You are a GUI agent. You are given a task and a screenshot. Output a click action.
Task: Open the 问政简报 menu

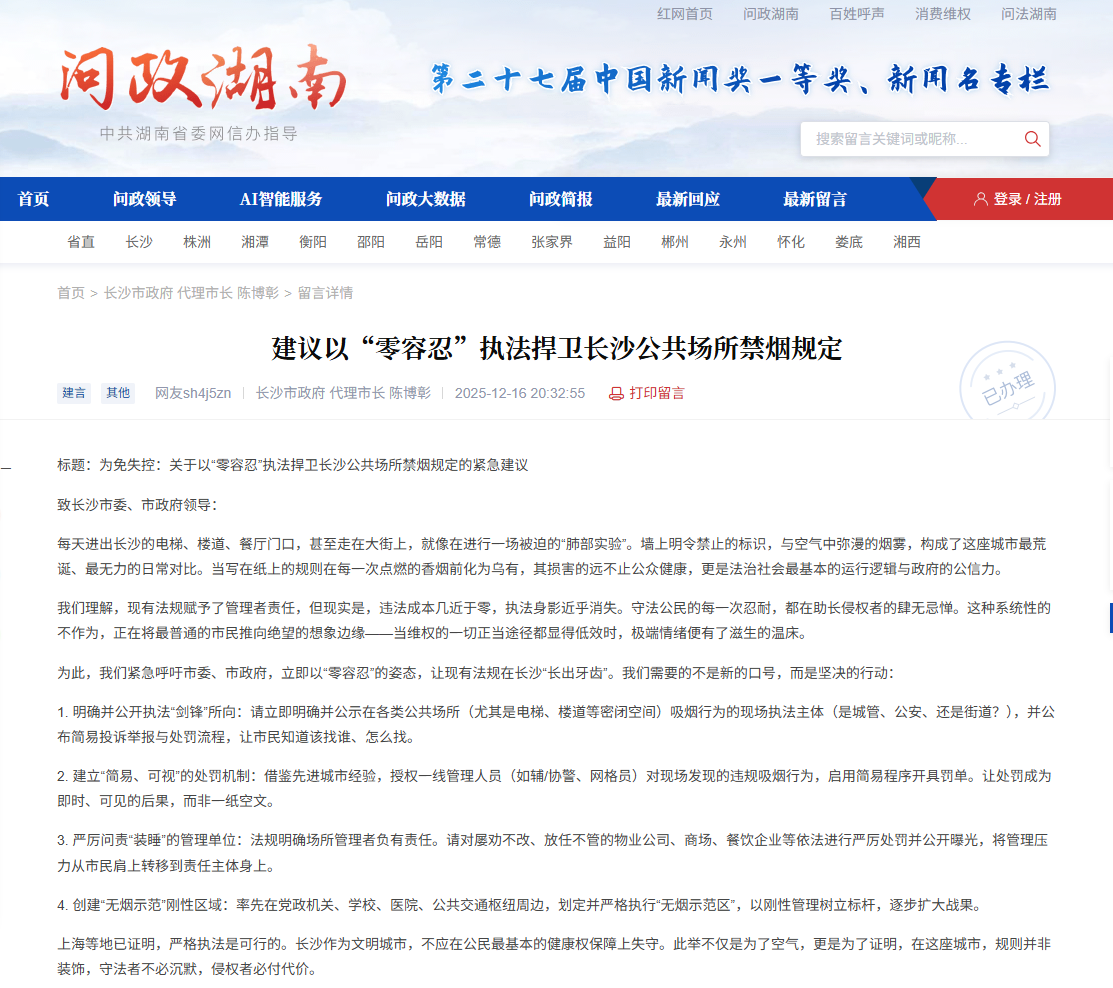click(561, 199)
